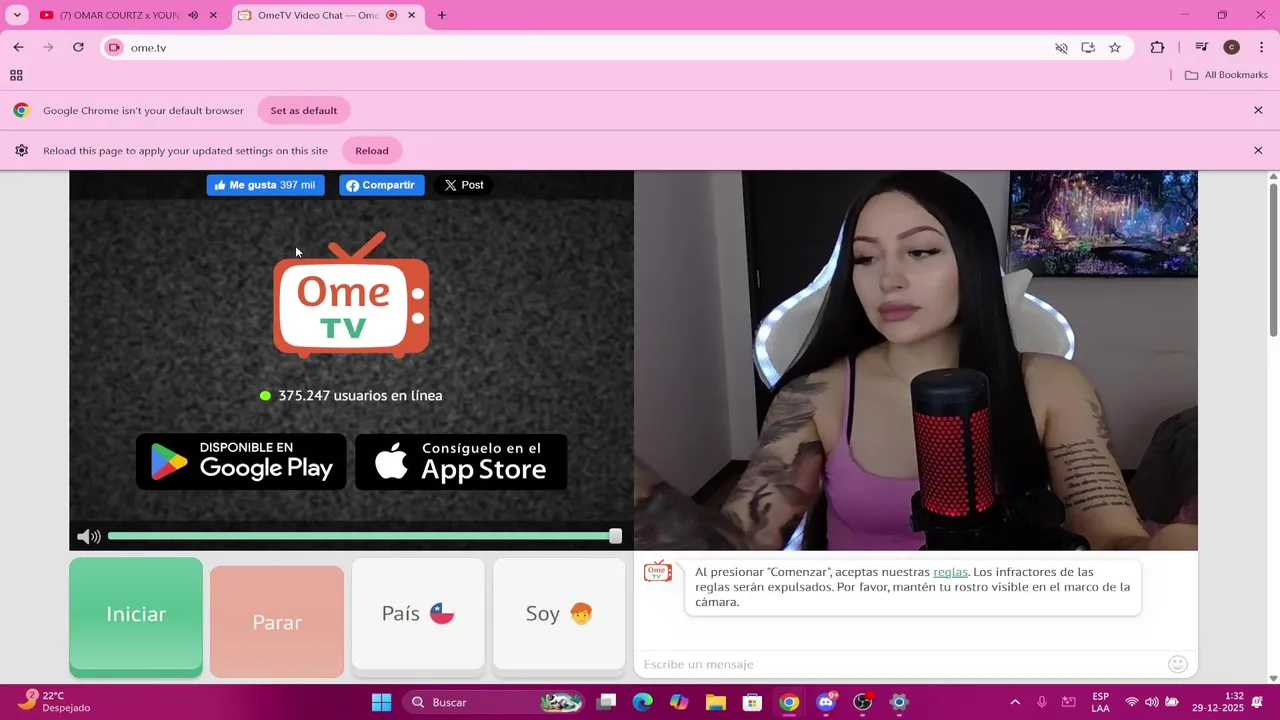
Task: Click the page vertical scrollbar
Action: click(1273, 260)
